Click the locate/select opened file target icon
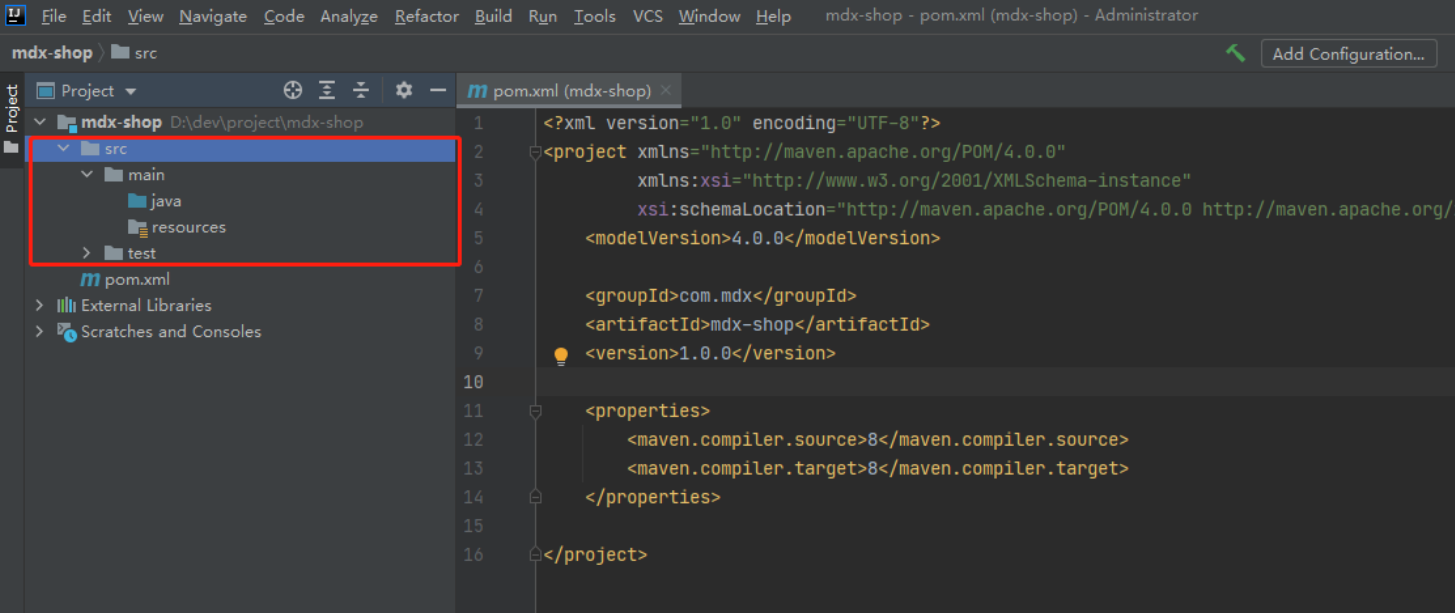This screenshot has height=613, width=1455. pyautogui.click(x=292, y=91)
